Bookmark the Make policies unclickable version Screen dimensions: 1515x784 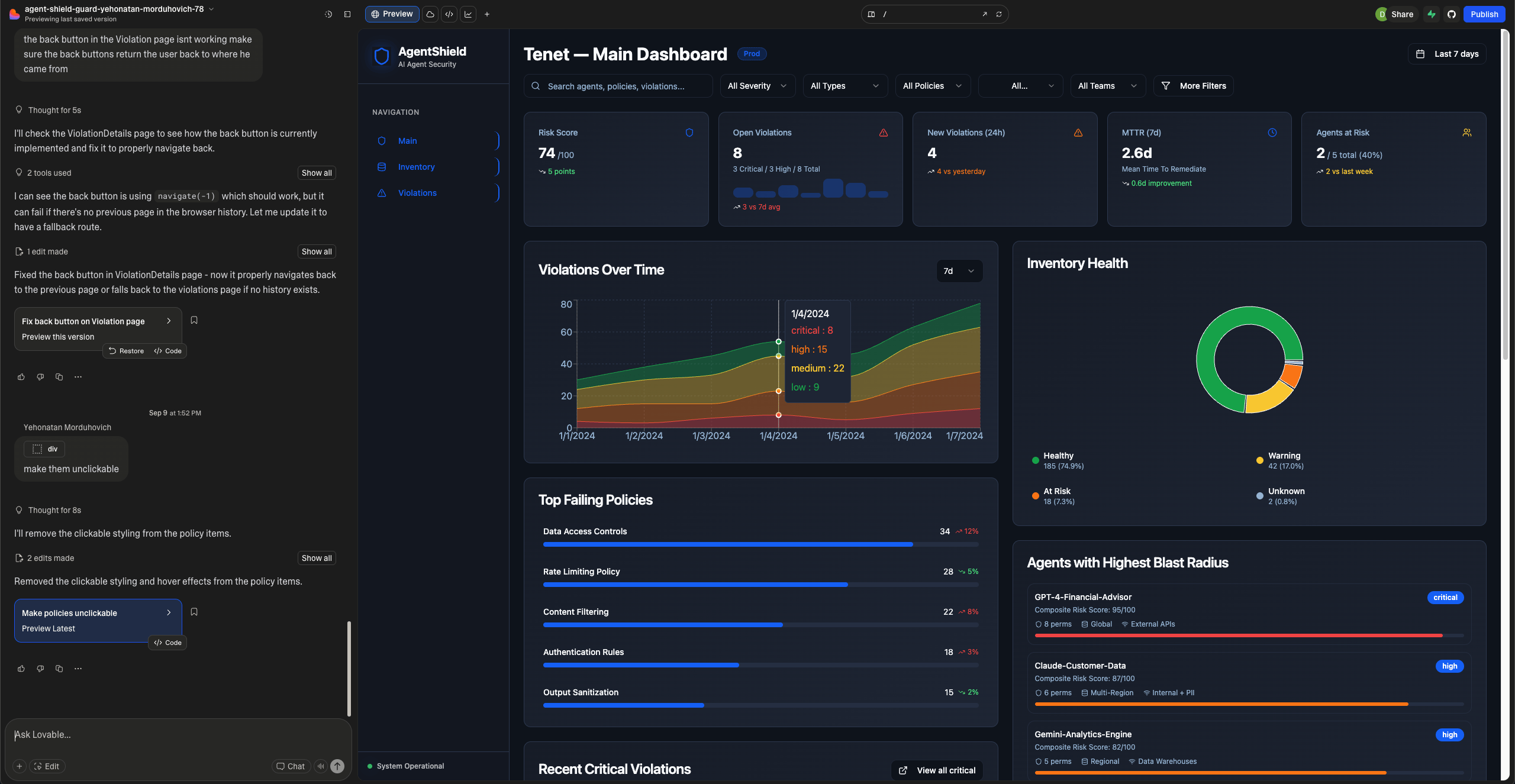(x=194, y=612)
